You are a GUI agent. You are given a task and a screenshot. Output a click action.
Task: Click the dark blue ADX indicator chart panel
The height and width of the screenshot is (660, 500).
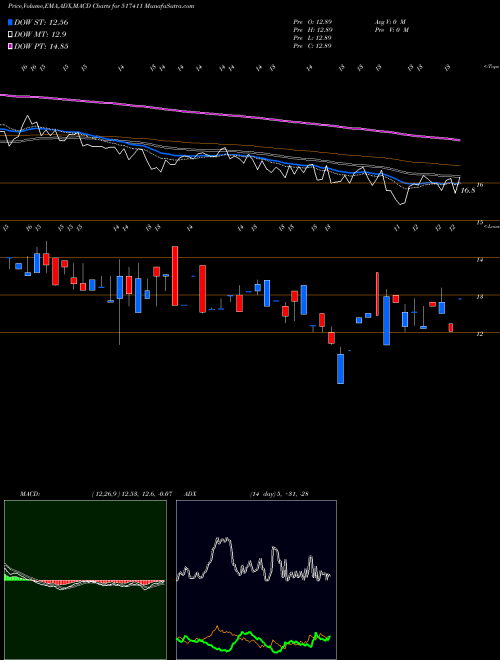(x=256, y=580)
